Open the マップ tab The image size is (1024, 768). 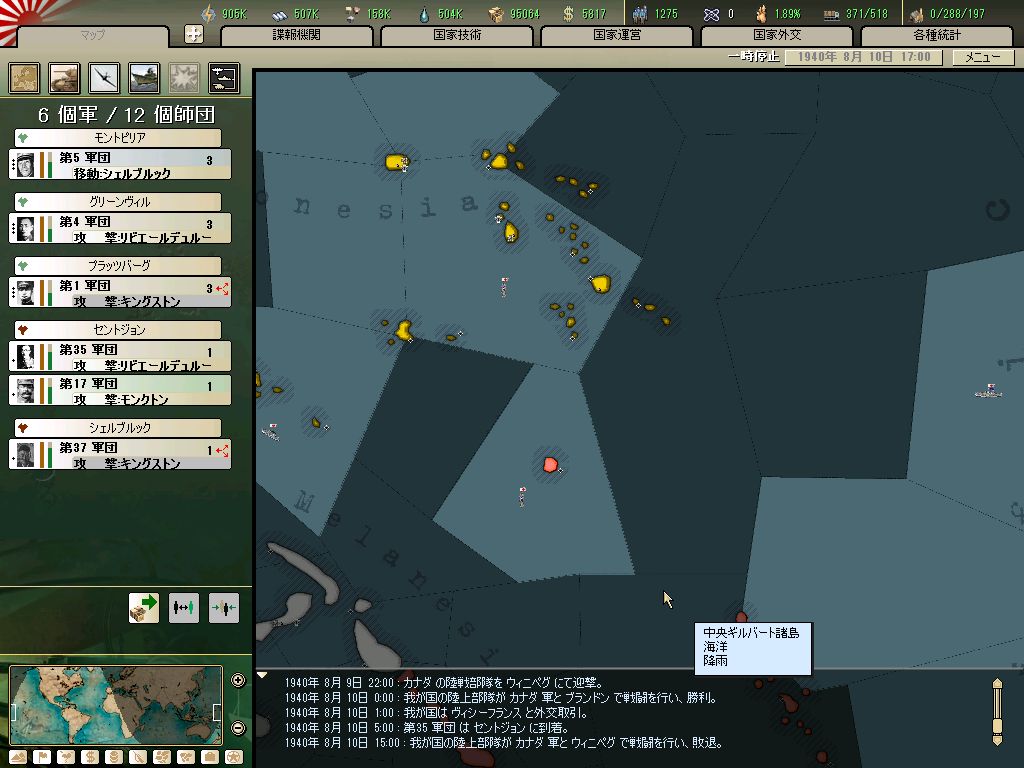click(93, 35)
